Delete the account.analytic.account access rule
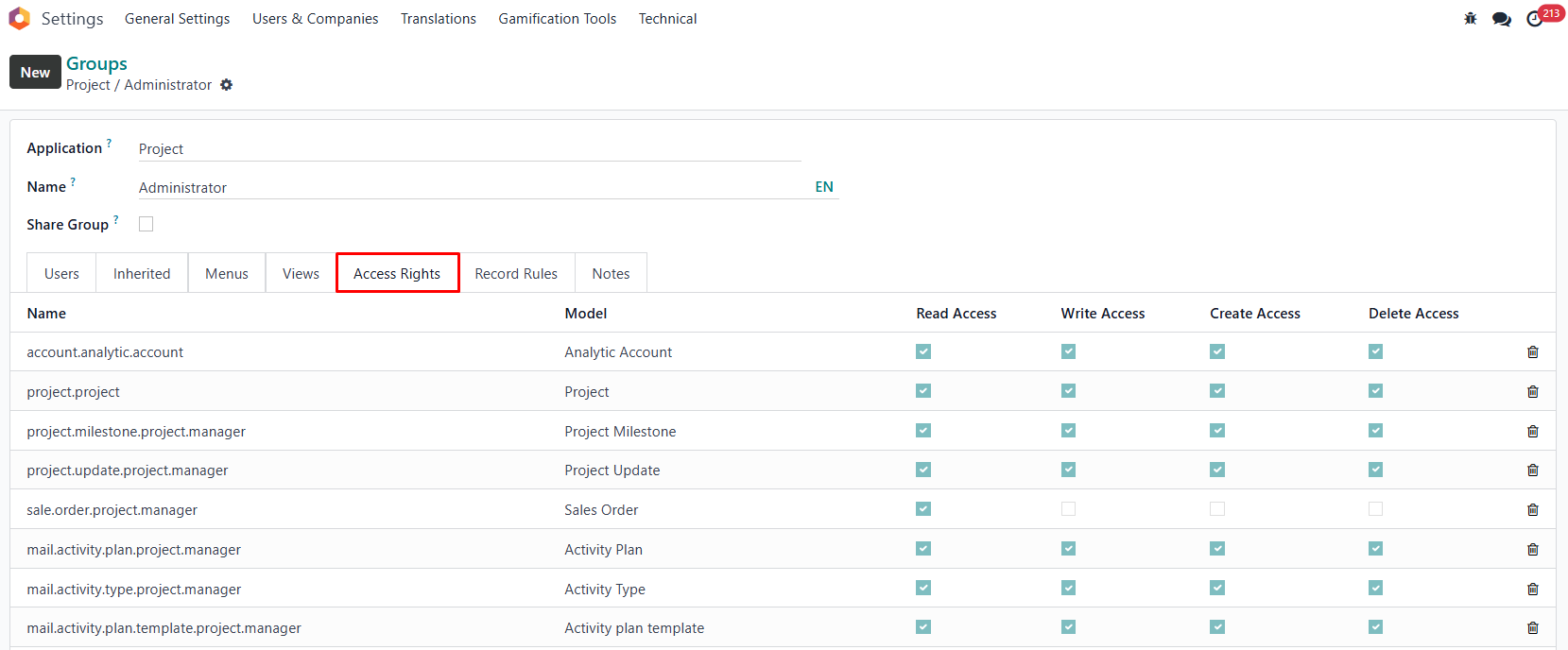Screen dimensions: 1568x650 (x=1532, y=352)
